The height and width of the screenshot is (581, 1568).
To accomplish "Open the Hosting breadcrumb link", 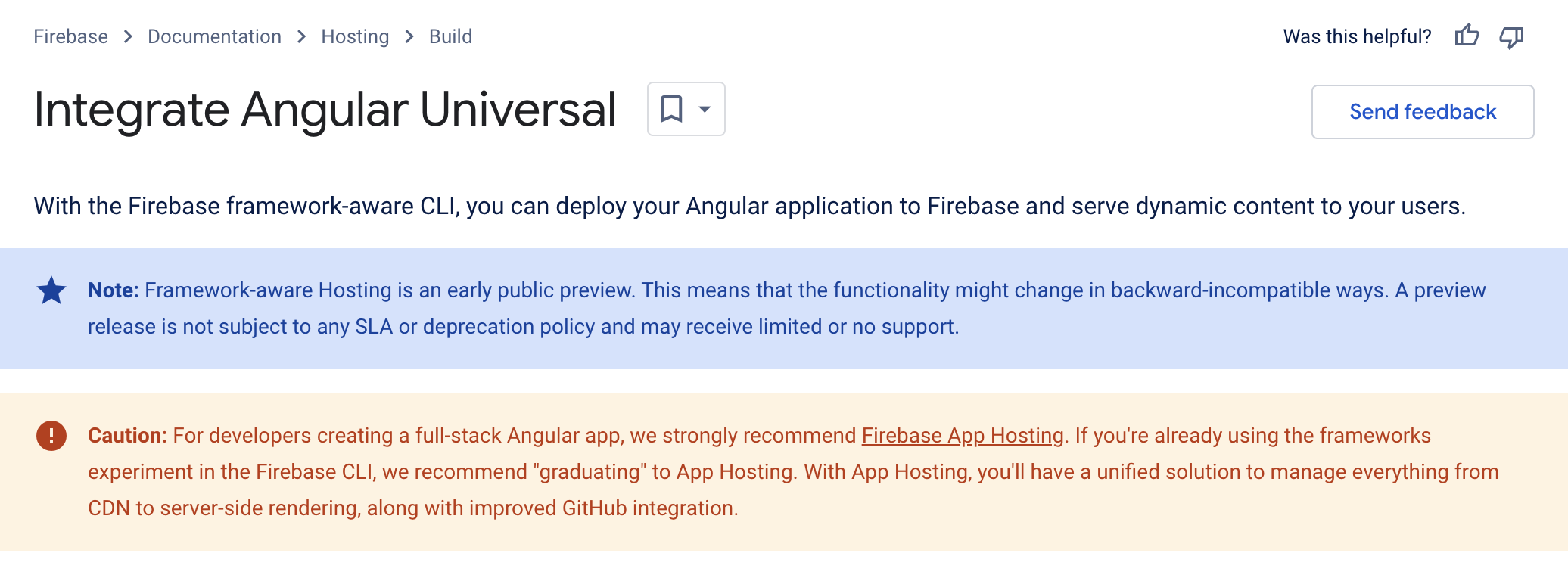I will click(x=354, y=36).
